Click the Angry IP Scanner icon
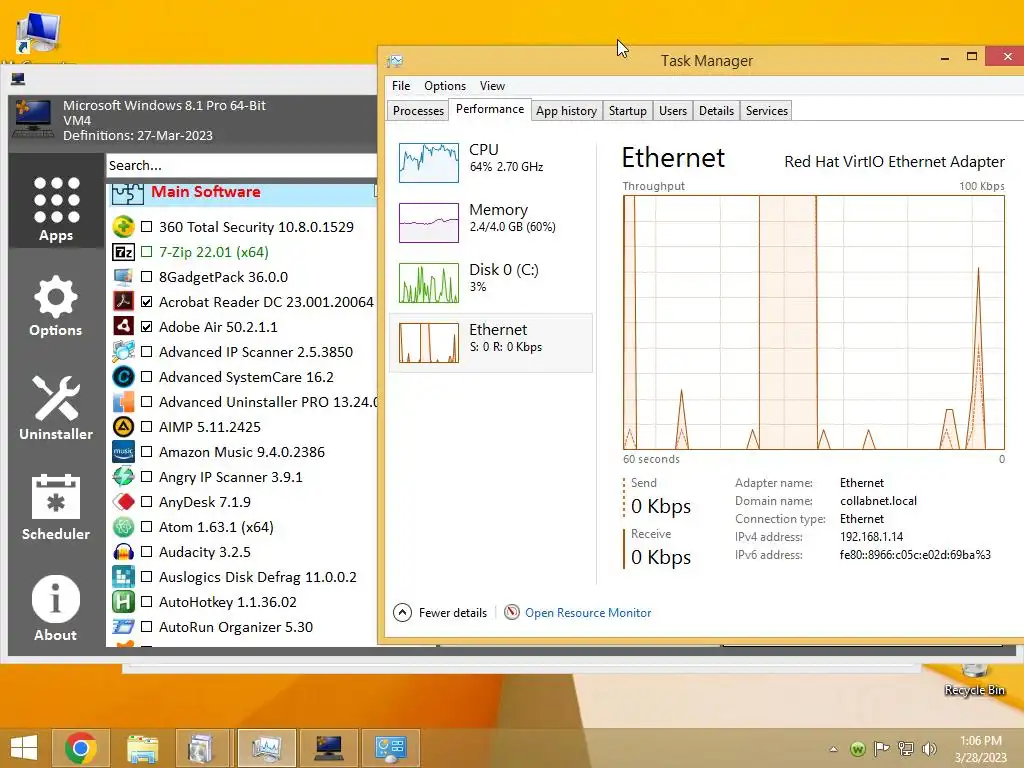This screenshot has width=1024, height=768. (123, 477)
